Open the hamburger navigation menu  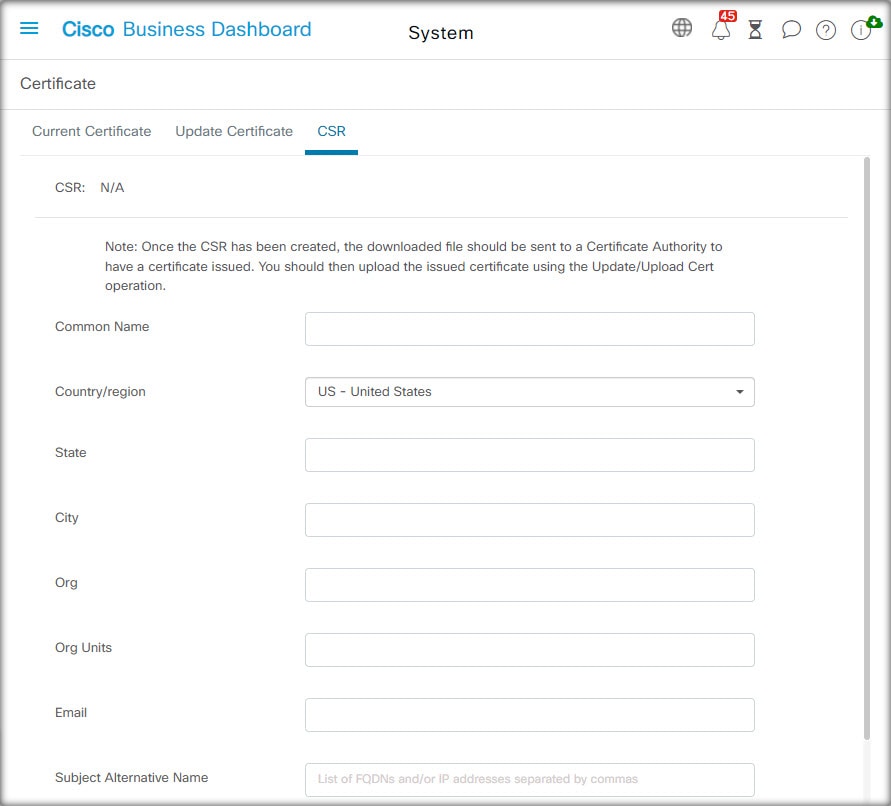[x=29, y=28]
